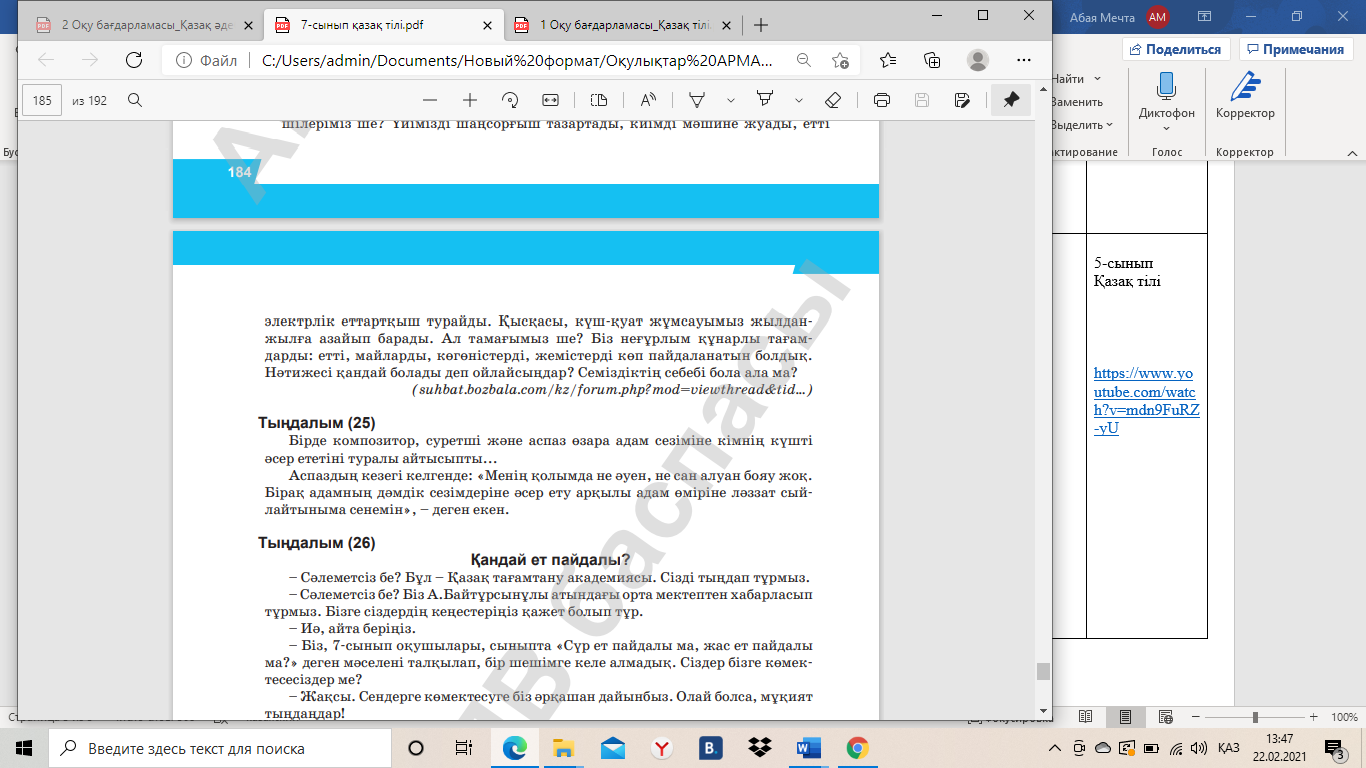This screenshot has height=768, width=1366.
Task: Click the PDF vertical scrollbar thumb
Action: pyautogui.click(x=1043, y=671)
